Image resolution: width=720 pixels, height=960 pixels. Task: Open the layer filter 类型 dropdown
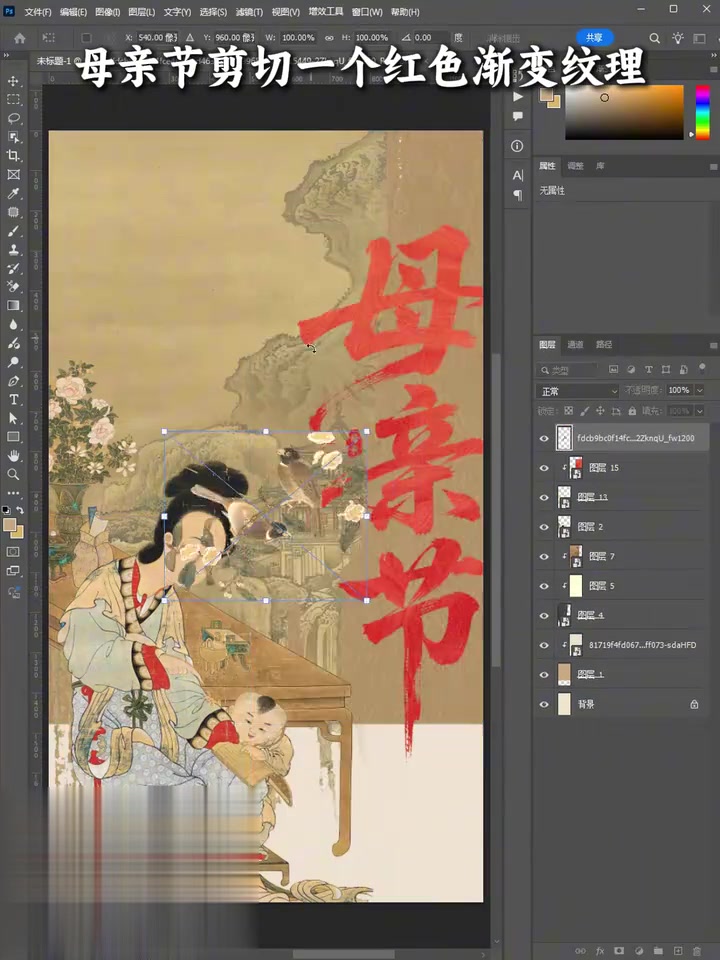click(x=568, y=370)
